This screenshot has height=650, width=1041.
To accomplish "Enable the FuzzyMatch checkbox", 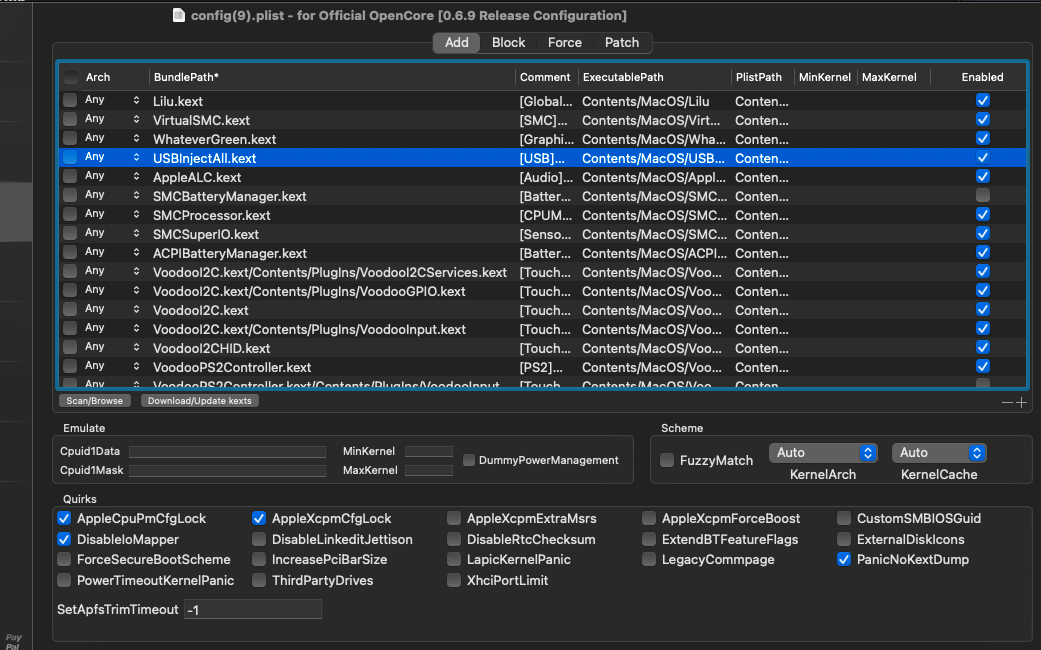I will (x=667, y=460).
